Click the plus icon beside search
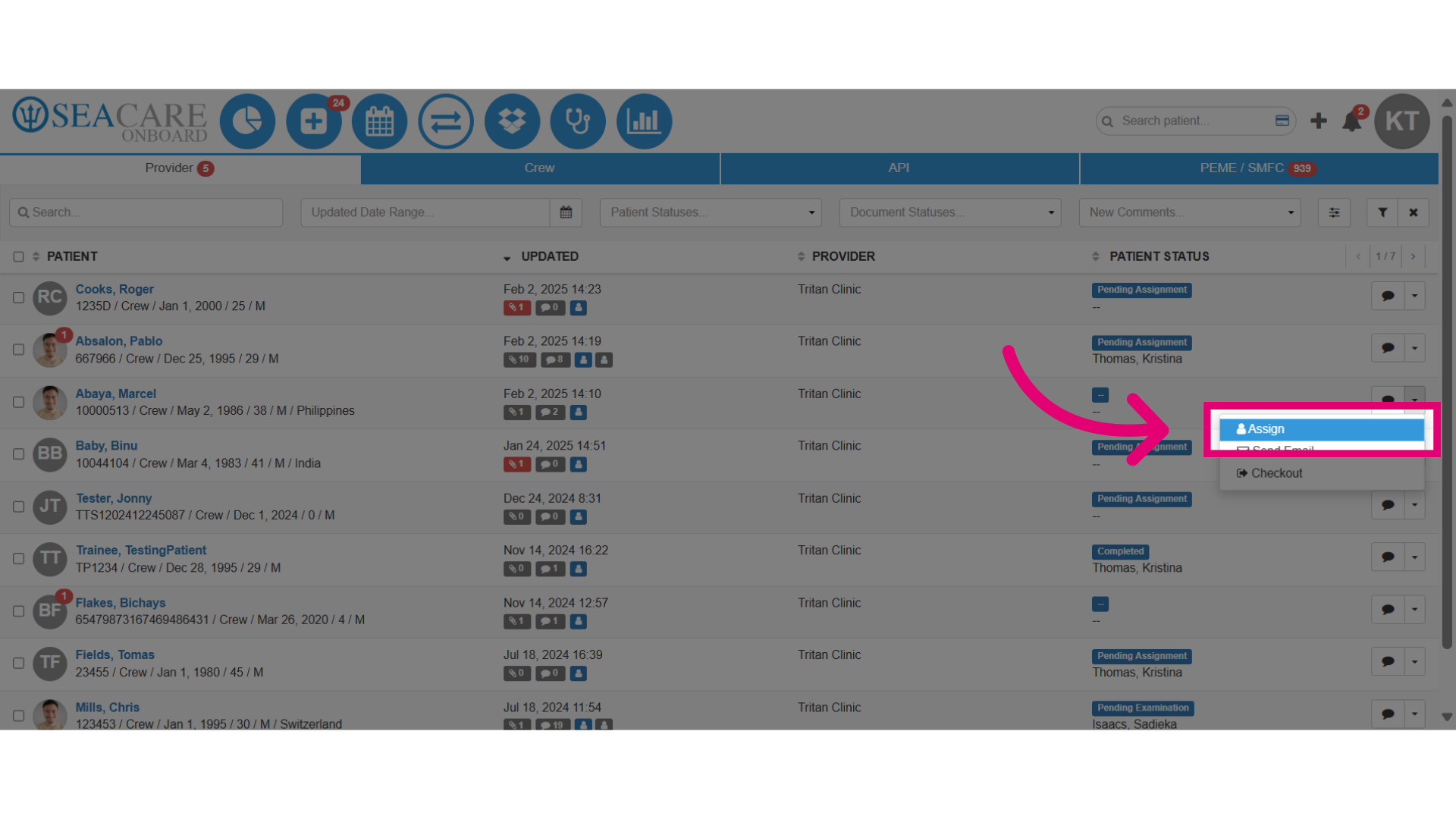Image resolution: width=1456 pixels, height=819 pixels. click(1319, 121)
